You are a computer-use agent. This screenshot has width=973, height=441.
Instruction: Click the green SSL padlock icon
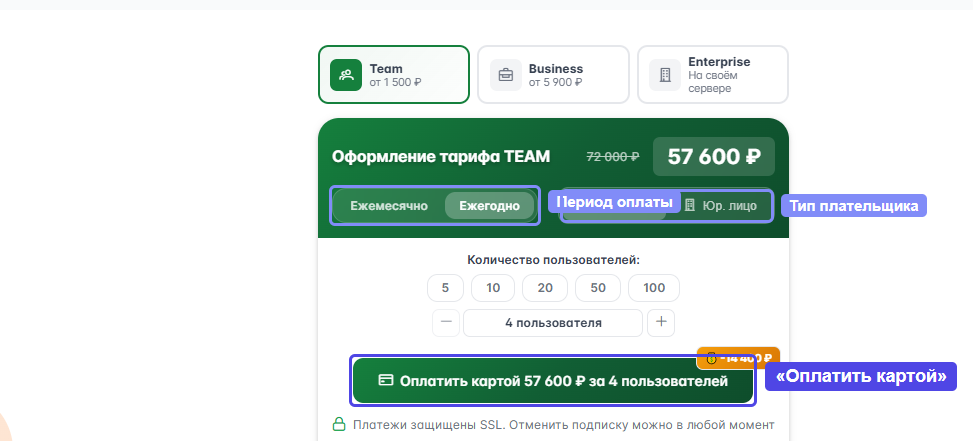339,425
